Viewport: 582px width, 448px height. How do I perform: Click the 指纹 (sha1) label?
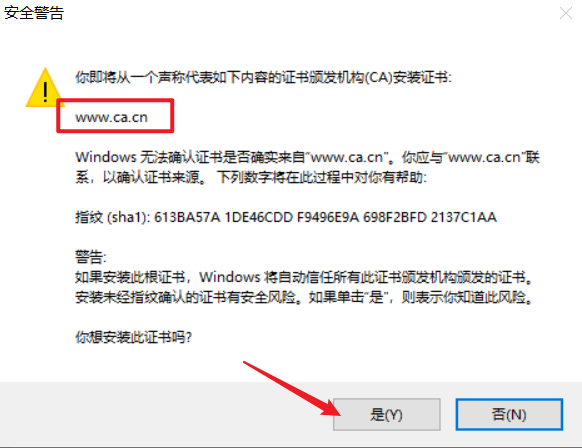(112, 217)
